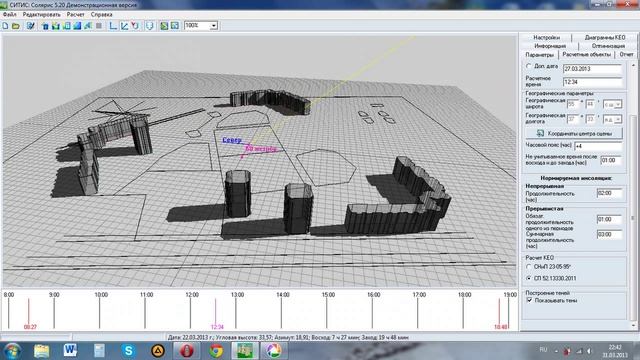This screenshot has width=640, height=360.
Task: Switch to the Отчет tab
Action: pos(626,54)
